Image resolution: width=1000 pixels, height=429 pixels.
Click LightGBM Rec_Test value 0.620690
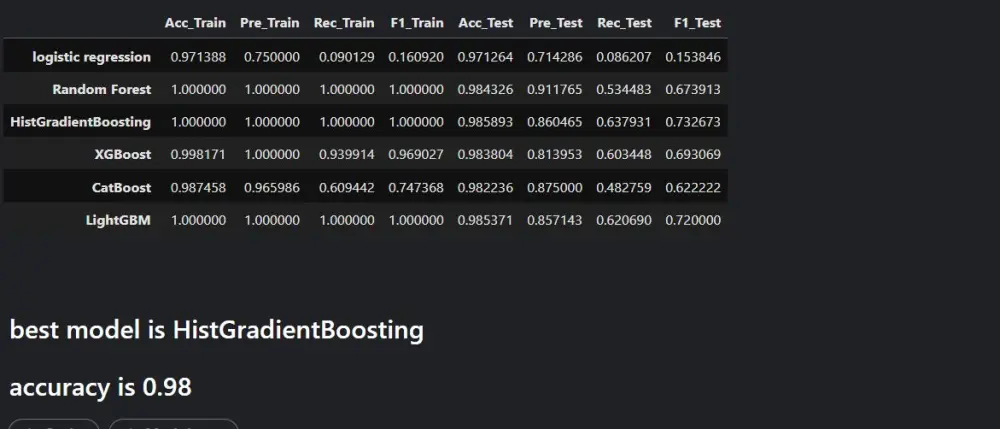[624, 221]
